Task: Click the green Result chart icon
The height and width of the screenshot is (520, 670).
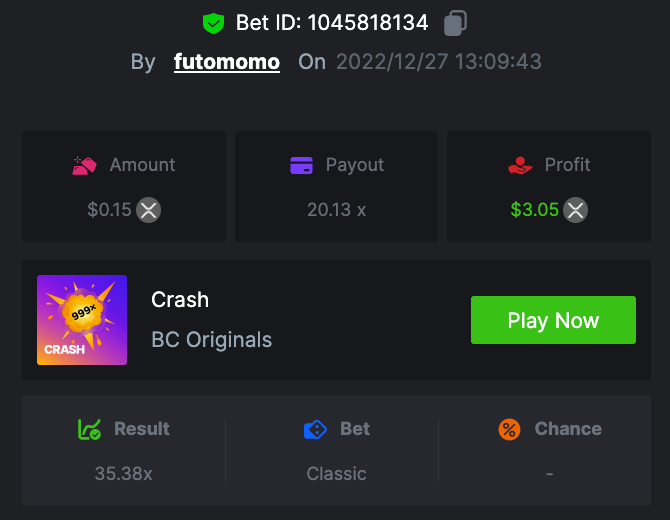Action: coord(90,429)
